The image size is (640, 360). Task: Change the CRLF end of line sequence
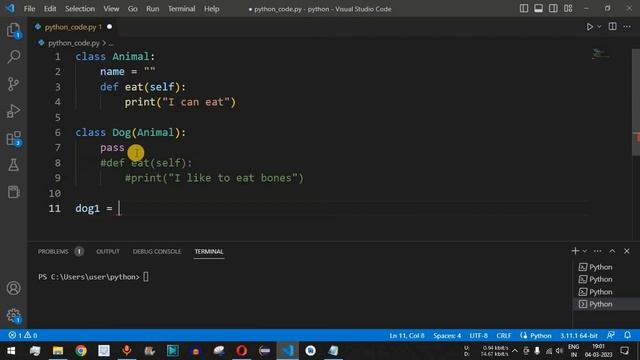[504, 336]
